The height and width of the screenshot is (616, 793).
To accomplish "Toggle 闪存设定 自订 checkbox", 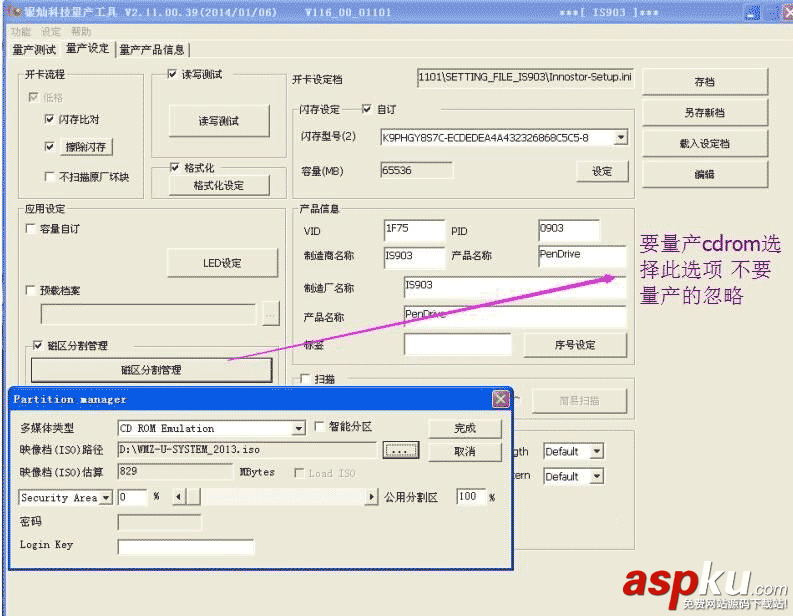I will 367,109.
